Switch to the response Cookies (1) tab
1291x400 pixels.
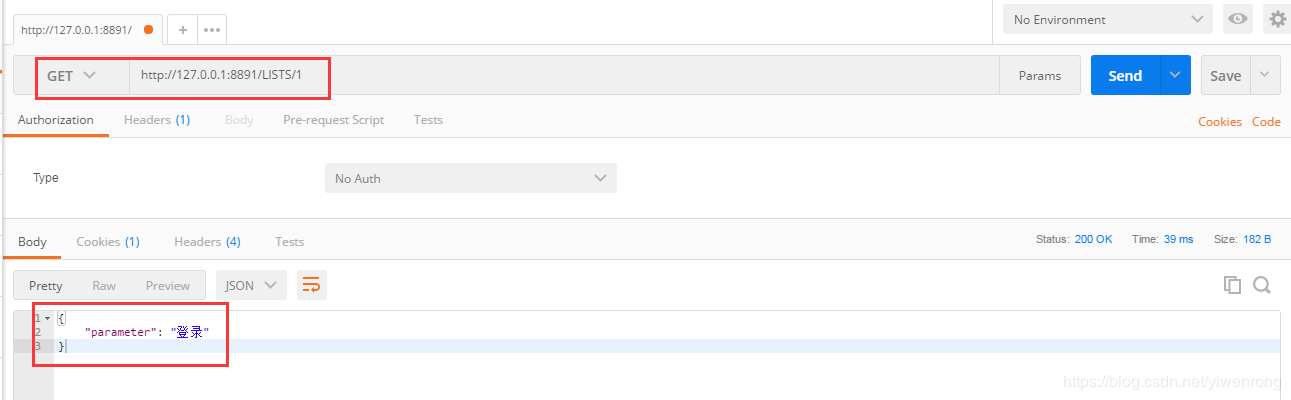pyautogui.click(x=108, y=241)
